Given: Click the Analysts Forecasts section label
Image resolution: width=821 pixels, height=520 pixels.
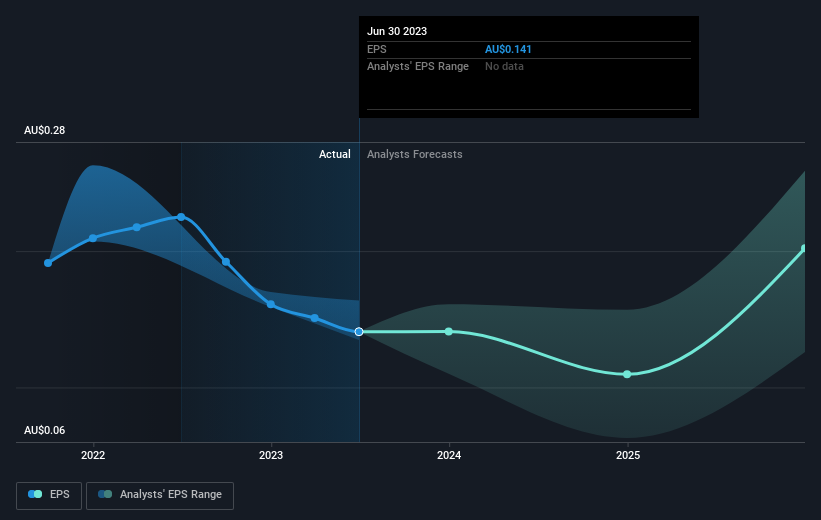Looking at the screenshot, I should tap(415, 154).
